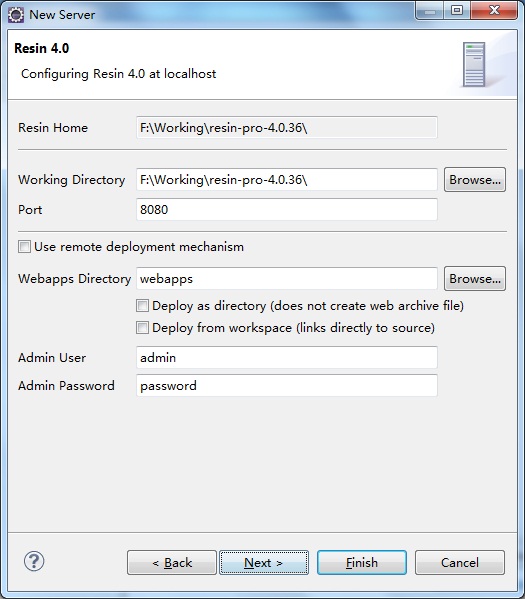The width and height of the screenshot is (525, 599).
Task: Check Deploy from workspace option
Action: coord(142,328)
